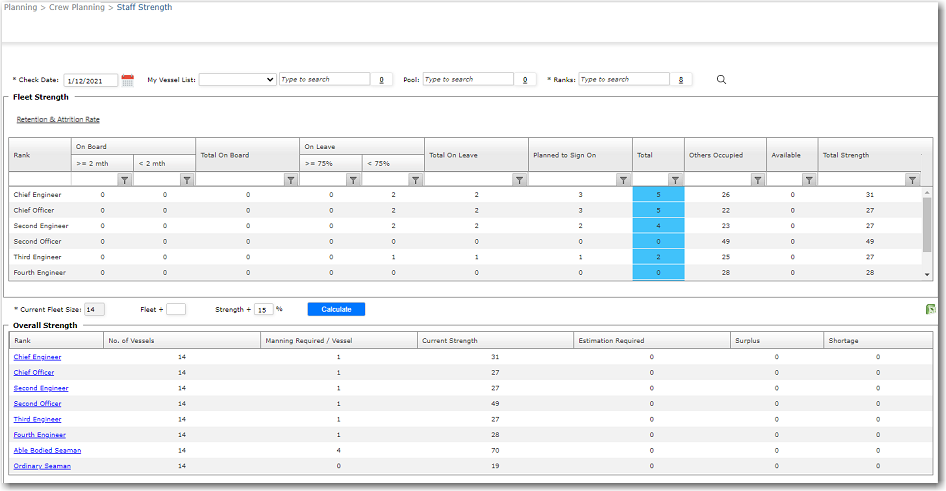Screen dimensions: 946x491
Task: Open the Check Date calendar picker
Action: pos(127,80)
